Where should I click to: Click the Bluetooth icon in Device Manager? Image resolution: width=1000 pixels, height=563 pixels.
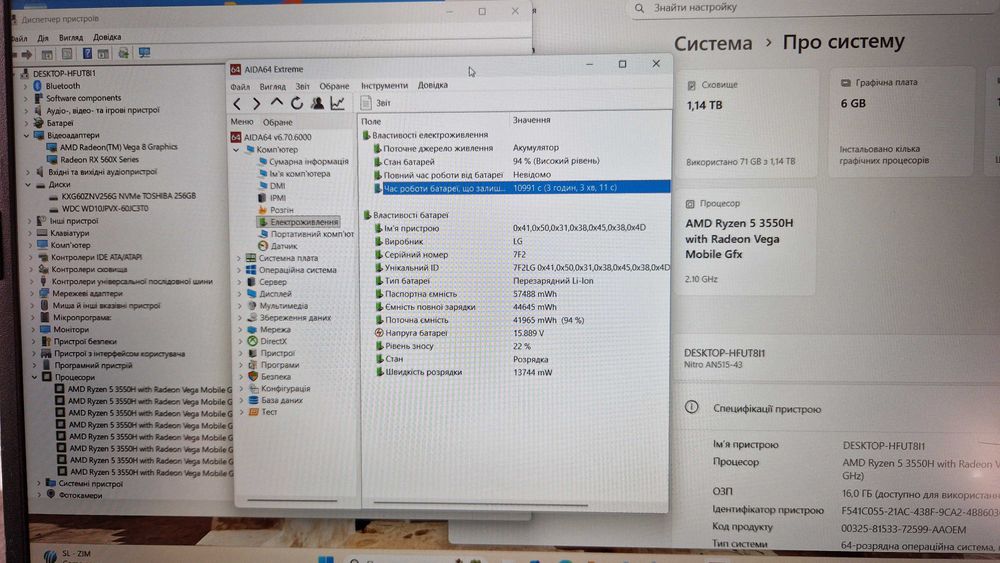click(x=38, y=85)
